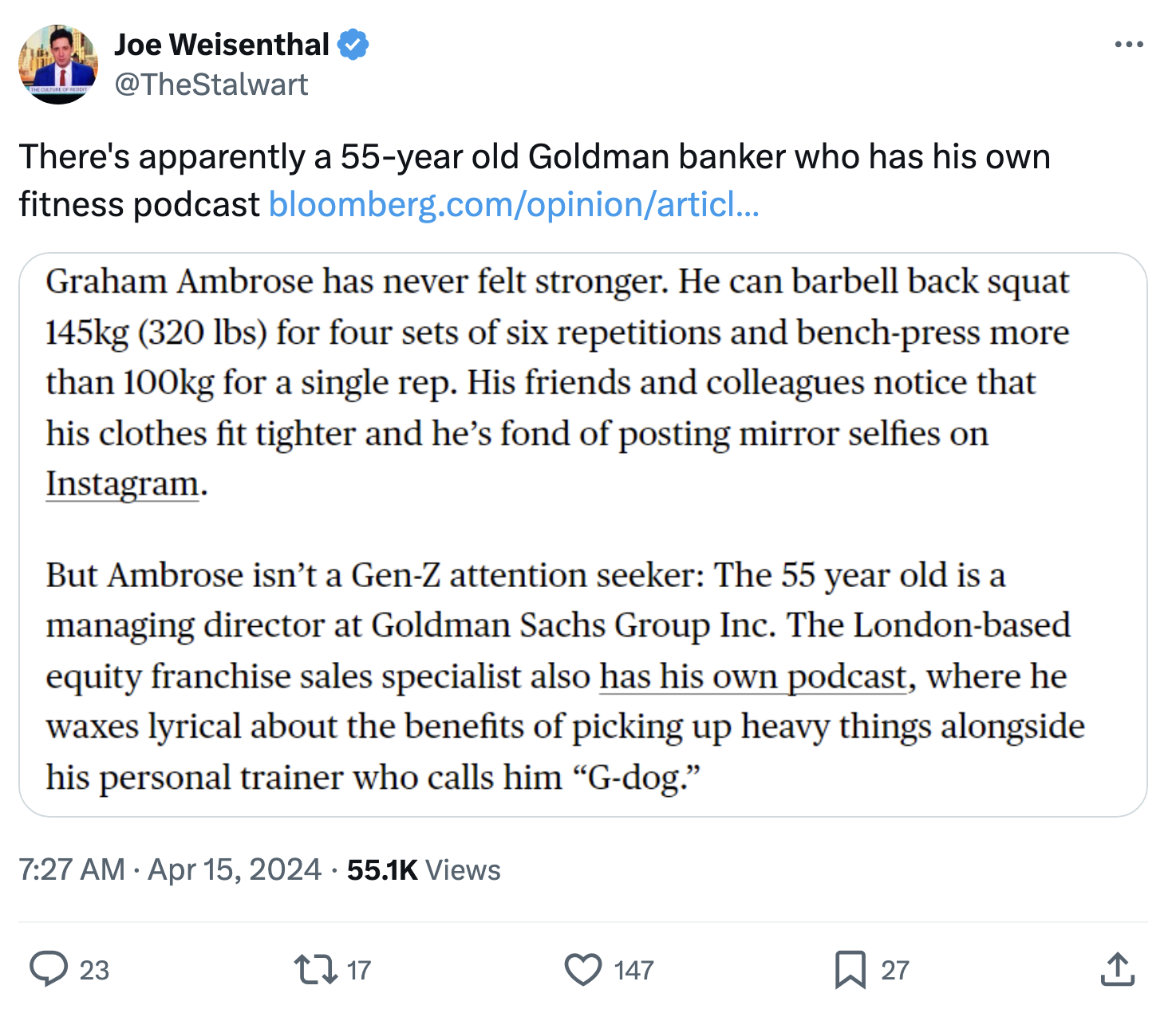Like the tweet with heart icon
The image size is (1176, 1013).
point(583,969)
